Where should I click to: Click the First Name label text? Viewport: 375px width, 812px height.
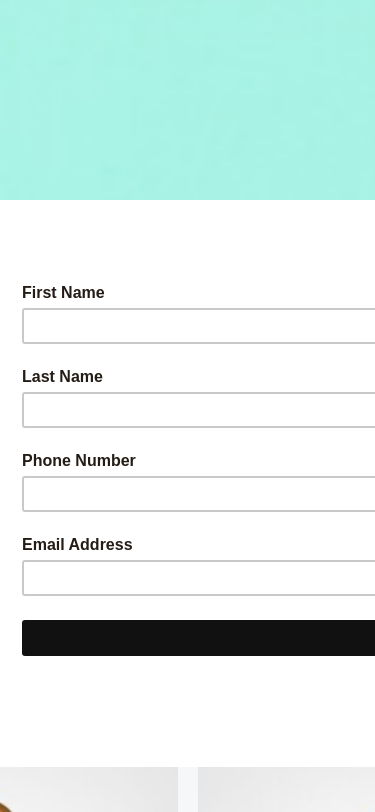63,293
